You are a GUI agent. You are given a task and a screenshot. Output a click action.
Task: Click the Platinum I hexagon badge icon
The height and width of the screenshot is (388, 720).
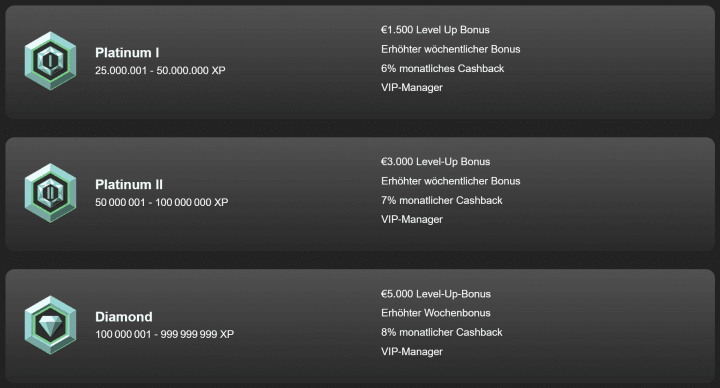(51, 61)
